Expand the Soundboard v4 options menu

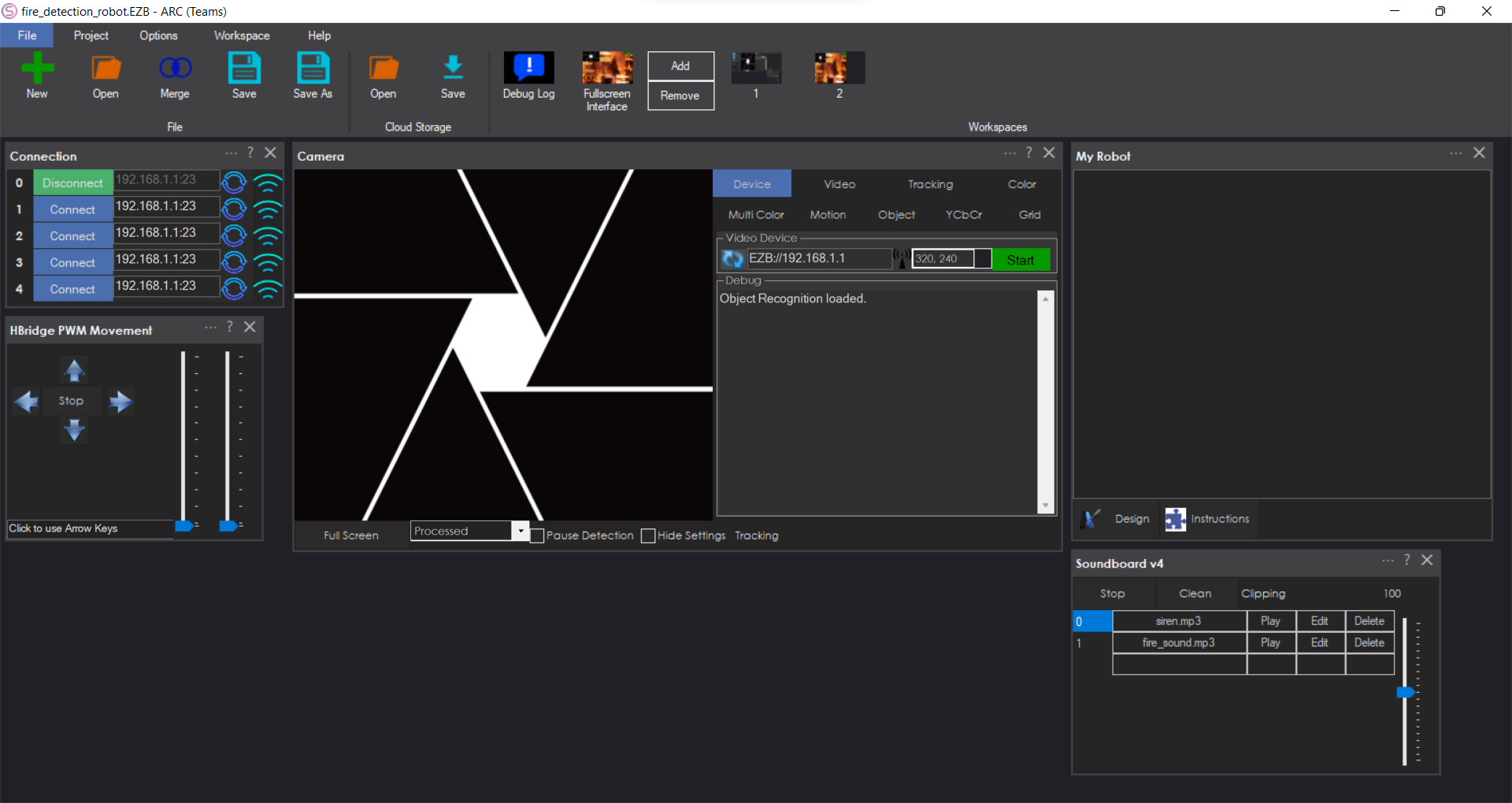click(1388, 561)
